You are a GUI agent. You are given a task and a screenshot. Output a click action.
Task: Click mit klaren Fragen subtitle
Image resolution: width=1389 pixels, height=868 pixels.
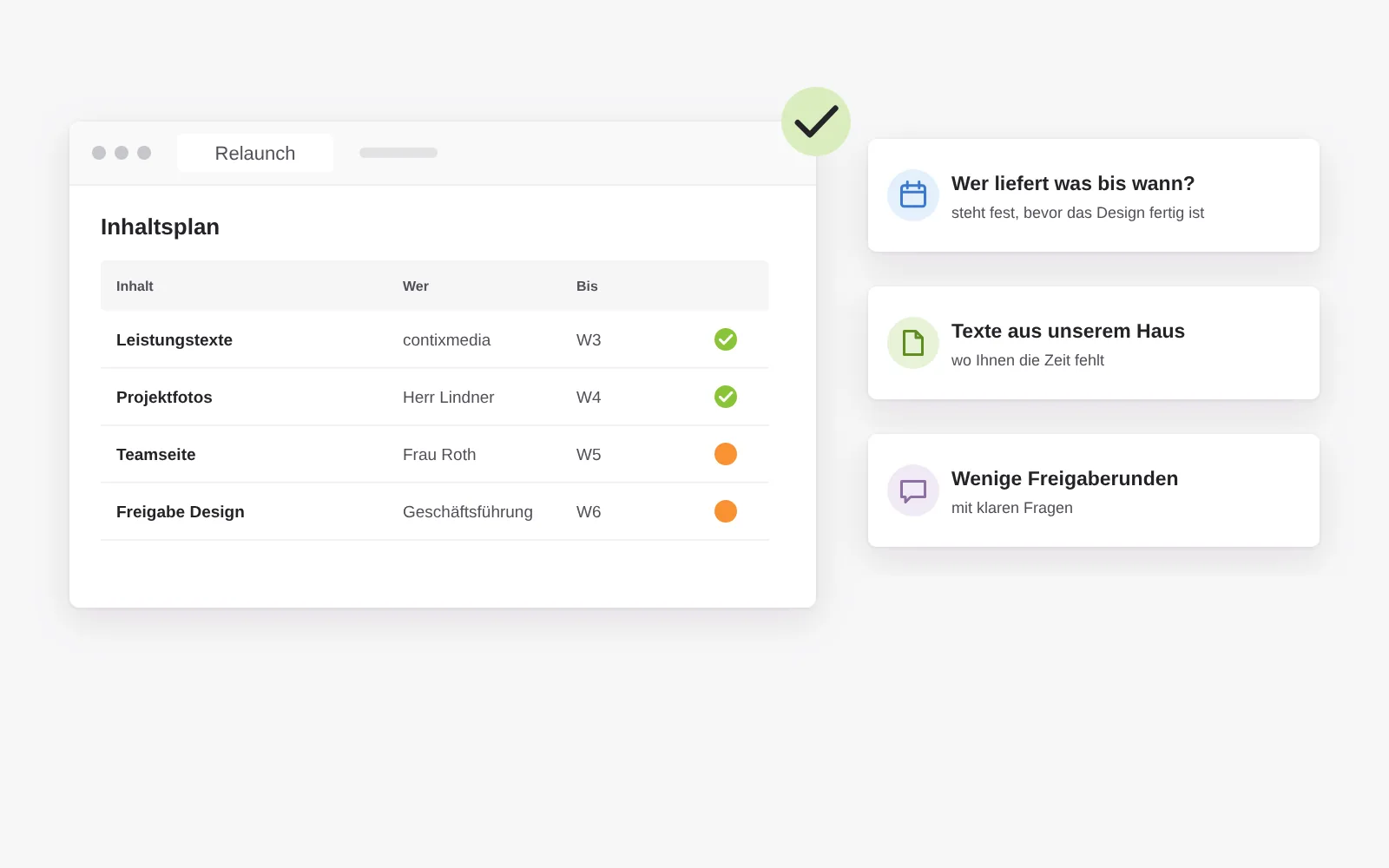point(1012,508)
